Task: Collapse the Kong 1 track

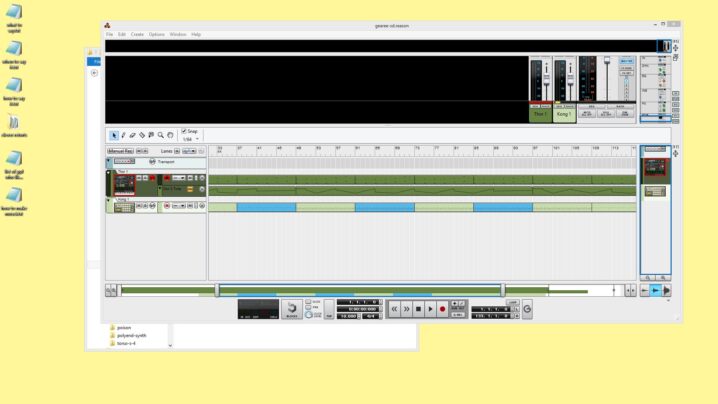Action: pyautogui.click(x=110, y=200)
